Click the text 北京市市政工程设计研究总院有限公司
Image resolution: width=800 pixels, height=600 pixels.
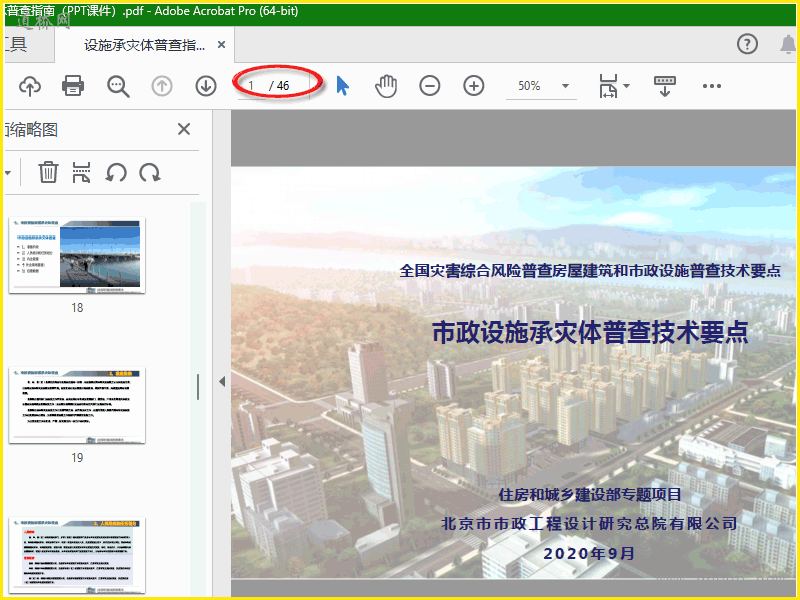pyautogui.click(x=589, y=523)
